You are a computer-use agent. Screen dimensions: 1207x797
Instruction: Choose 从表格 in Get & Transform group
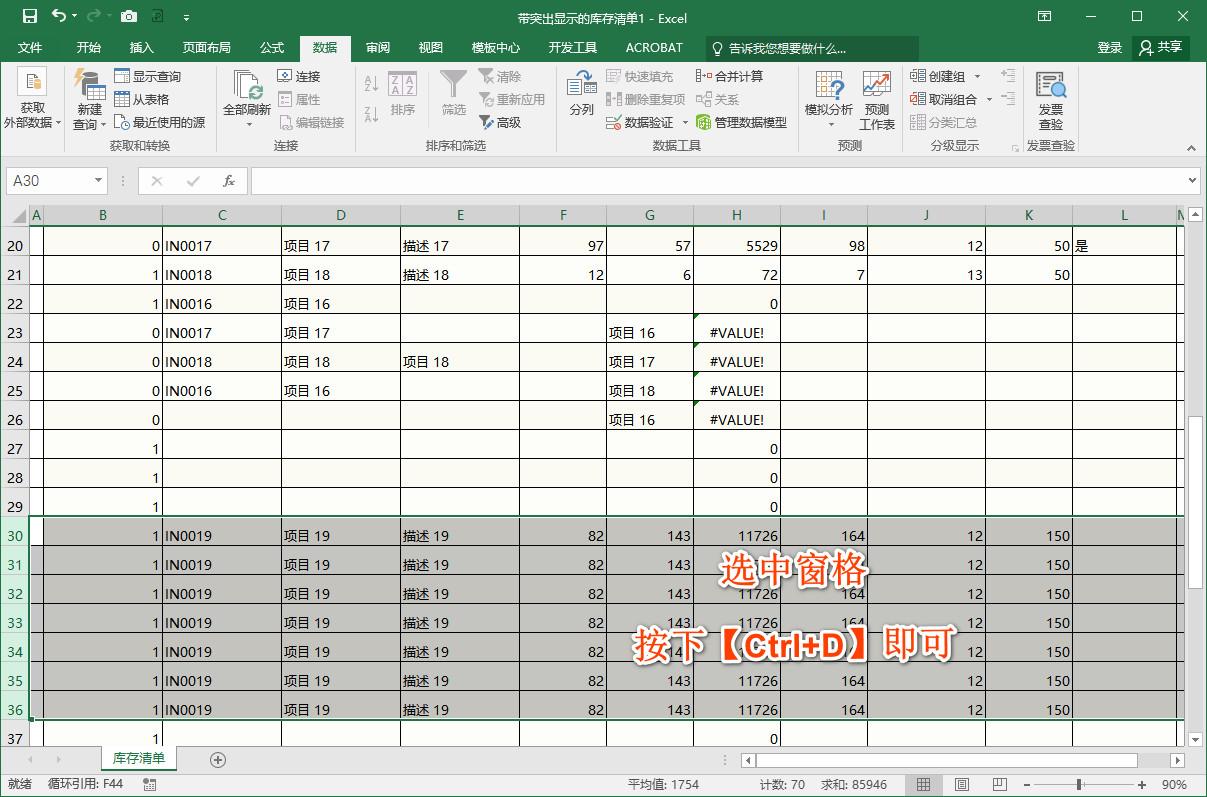[141, 99]
